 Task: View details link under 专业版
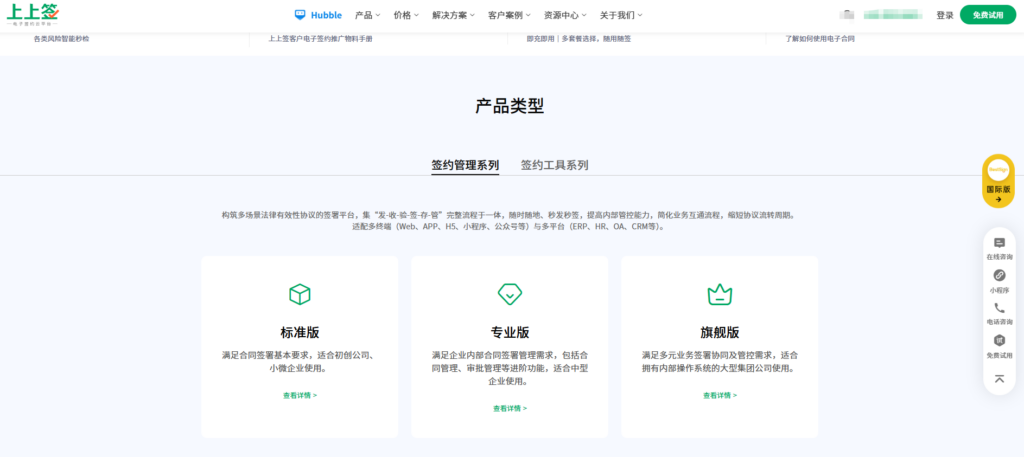point(509,408)
